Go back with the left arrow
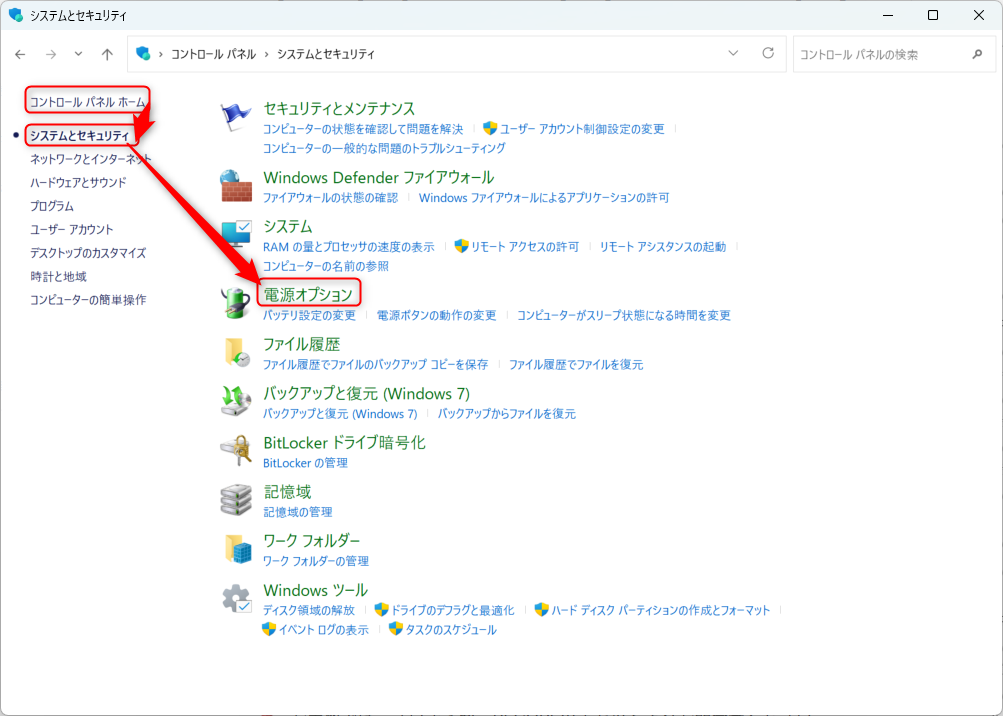1003x716 pixels. [20, 54]
